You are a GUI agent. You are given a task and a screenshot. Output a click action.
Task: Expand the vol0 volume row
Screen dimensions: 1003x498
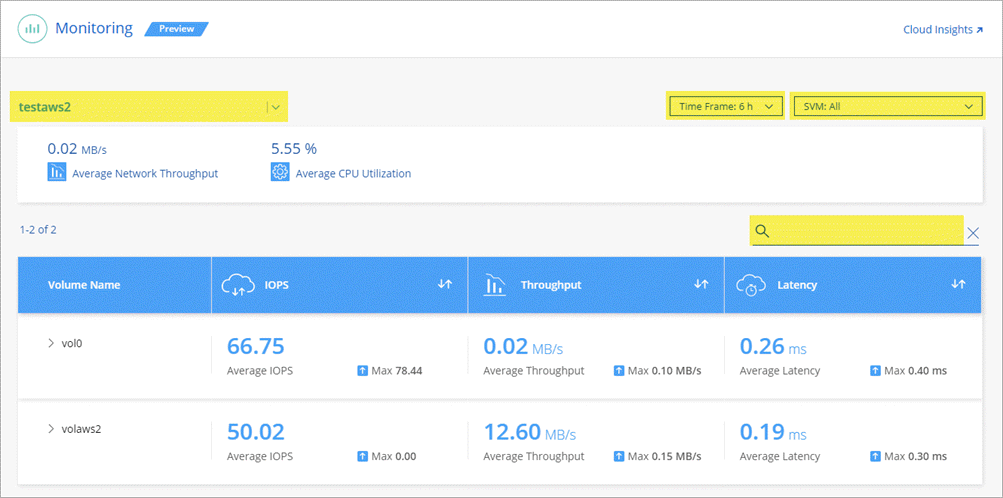tap(51, 343)
